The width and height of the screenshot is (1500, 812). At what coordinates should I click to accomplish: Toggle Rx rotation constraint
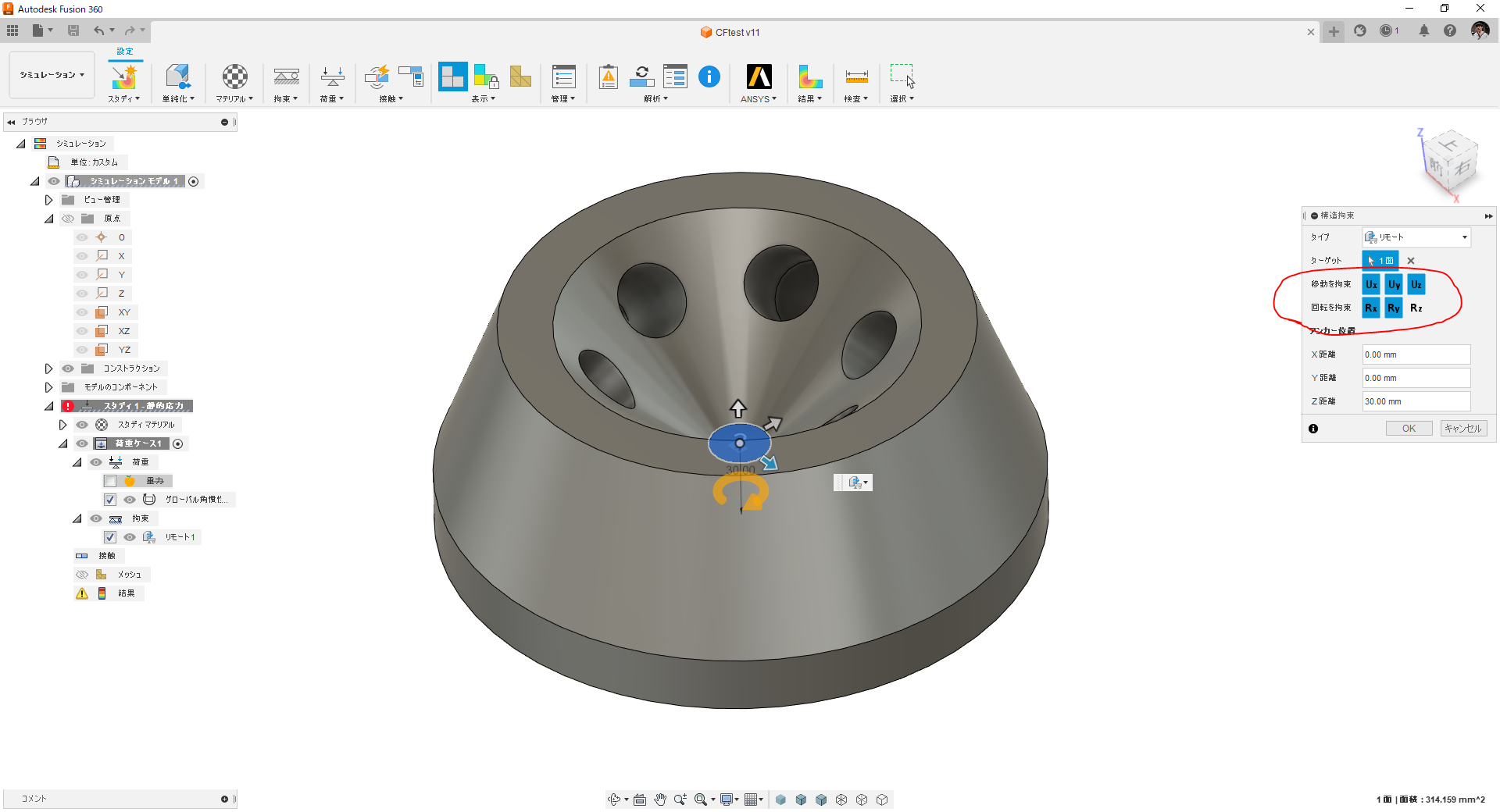(x=1371, y=308)
